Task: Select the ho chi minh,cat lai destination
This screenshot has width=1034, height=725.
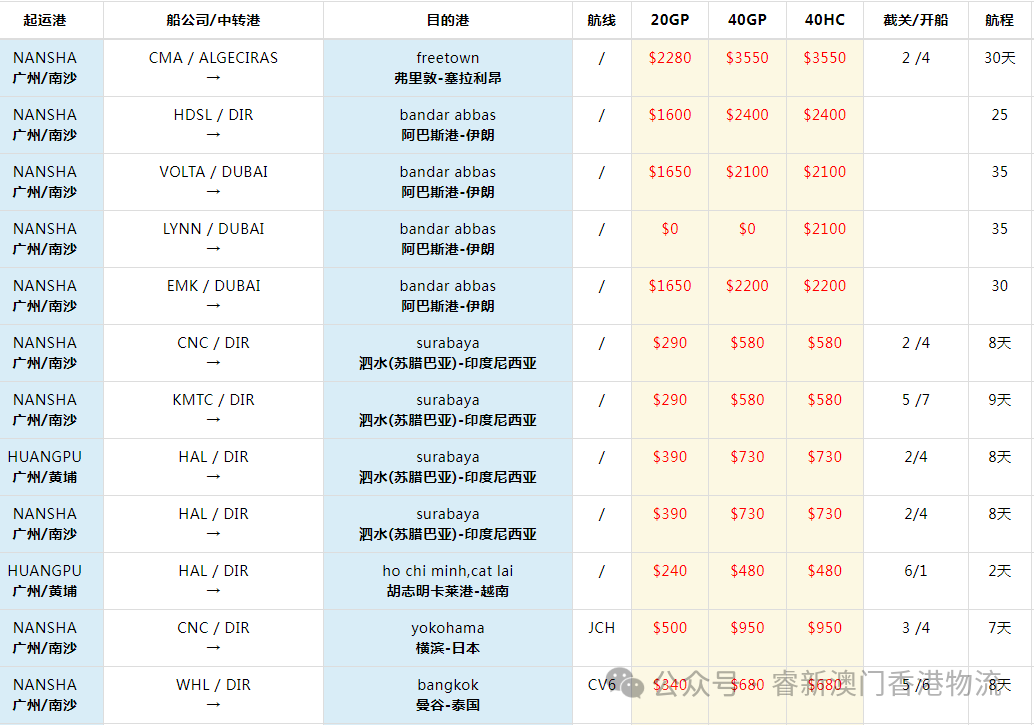Action: 448,581
